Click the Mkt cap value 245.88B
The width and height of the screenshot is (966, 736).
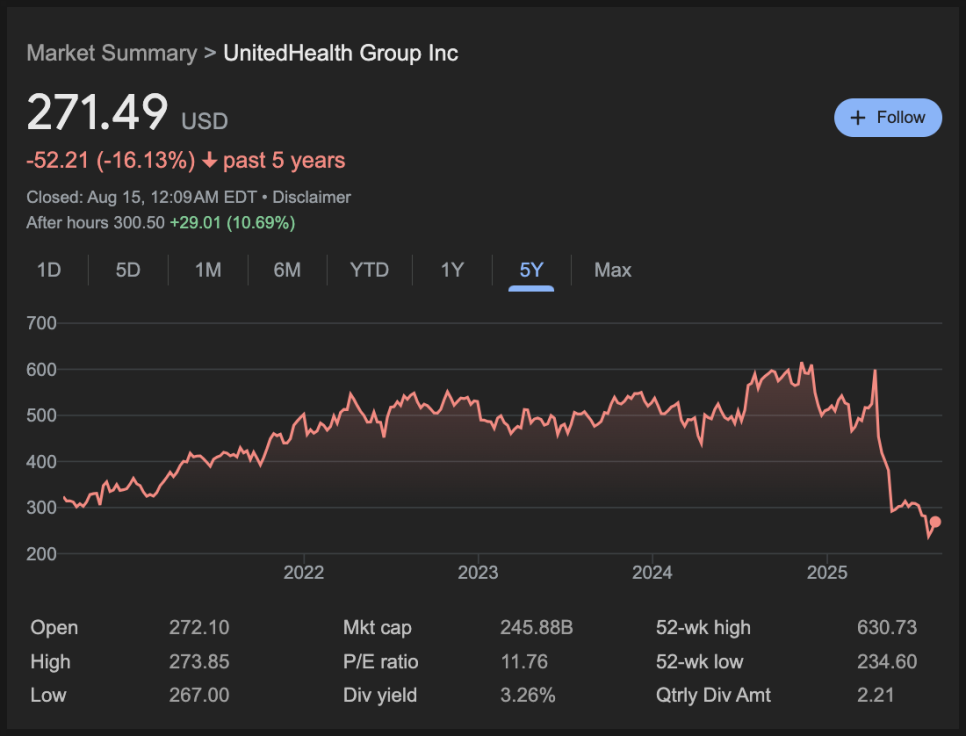point(537,628)
